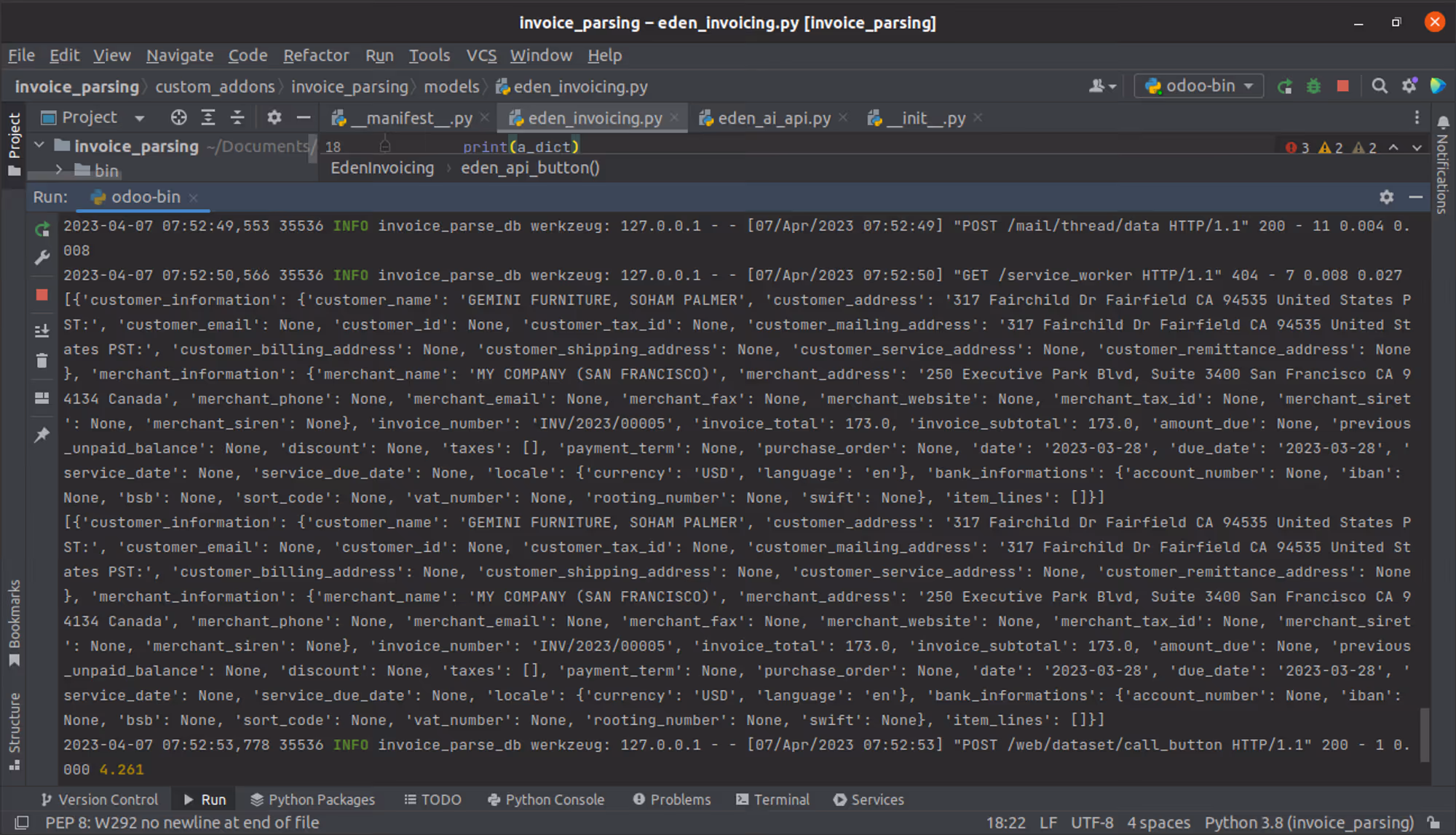Switch to the eden_ai_api.py tab
The image size is (1456, 835).
(x=773, y=118)
